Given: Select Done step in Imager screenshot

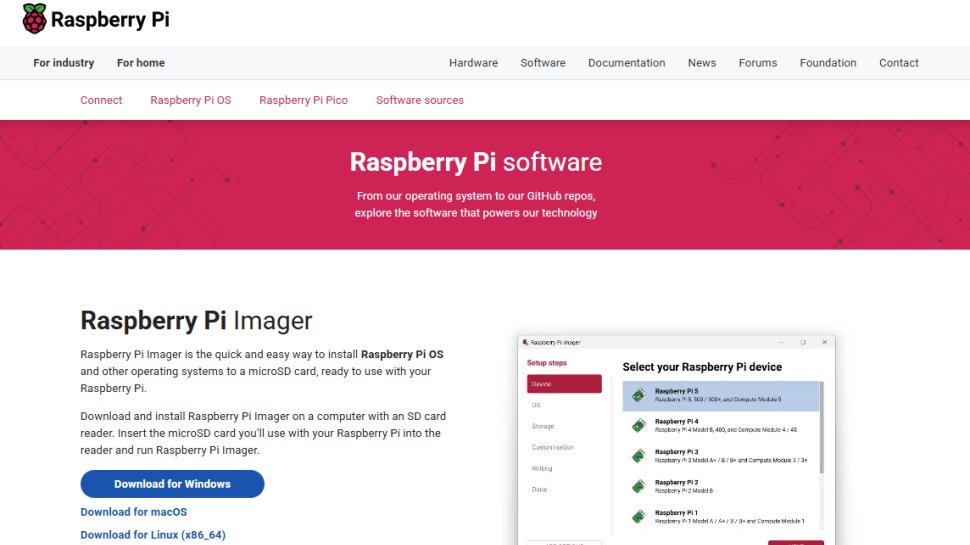Looking at the screenshot, I should pos(539,489).
